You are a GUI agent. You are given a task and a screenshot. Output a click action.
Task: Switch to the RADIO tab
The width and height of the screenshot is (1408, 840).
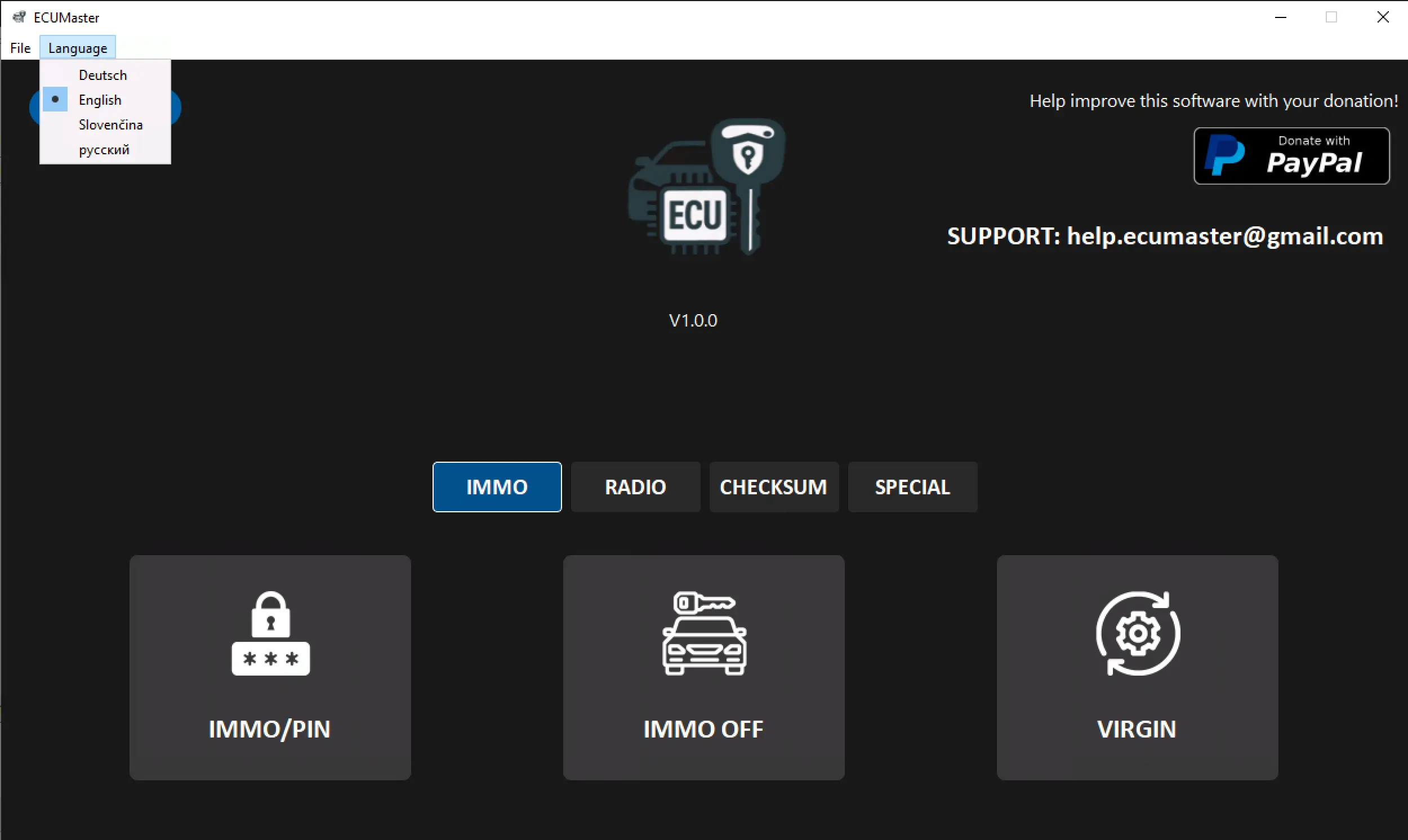coord(635,487)
